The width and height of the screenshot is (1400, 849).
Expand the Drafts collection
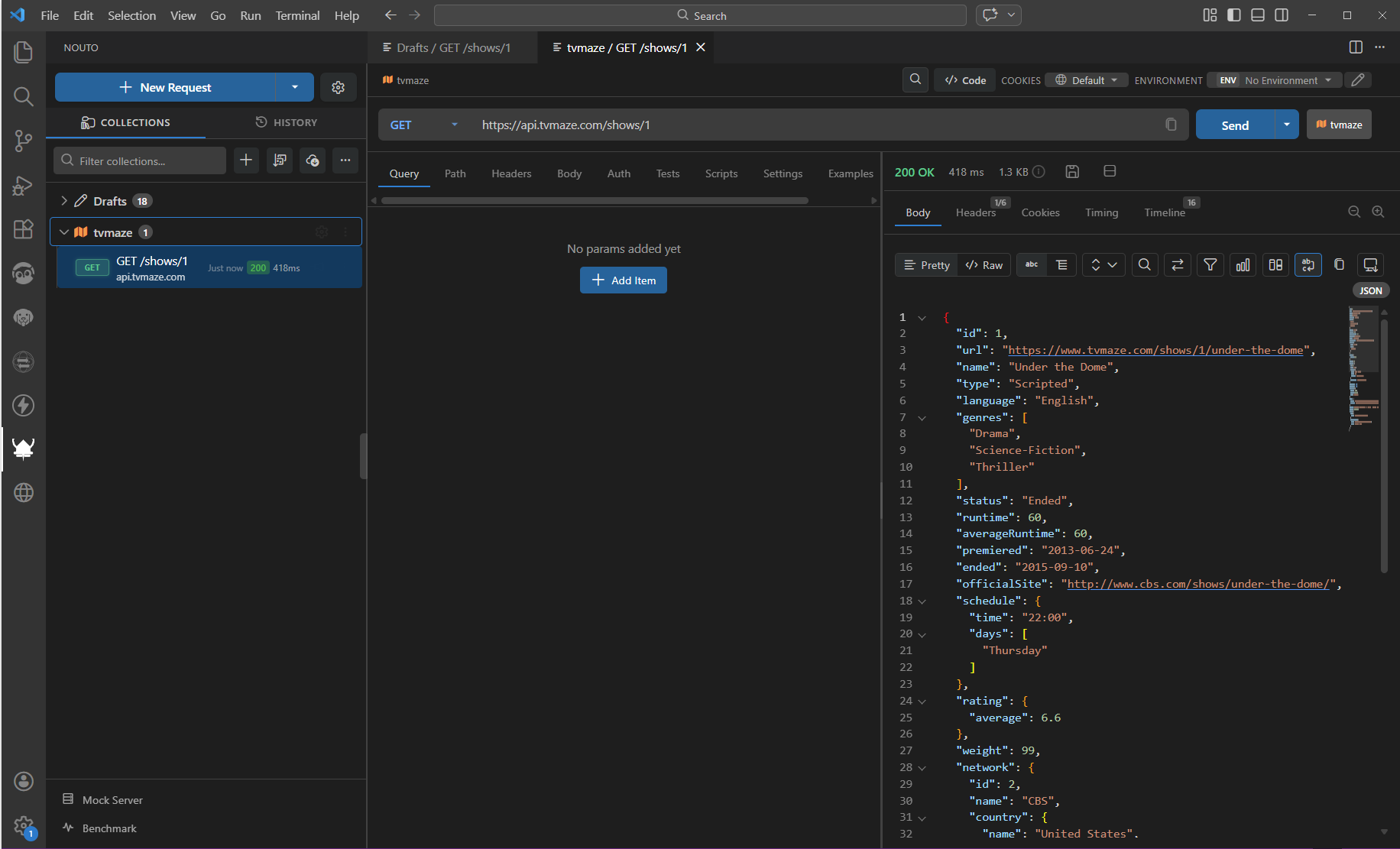coord(64,201)
